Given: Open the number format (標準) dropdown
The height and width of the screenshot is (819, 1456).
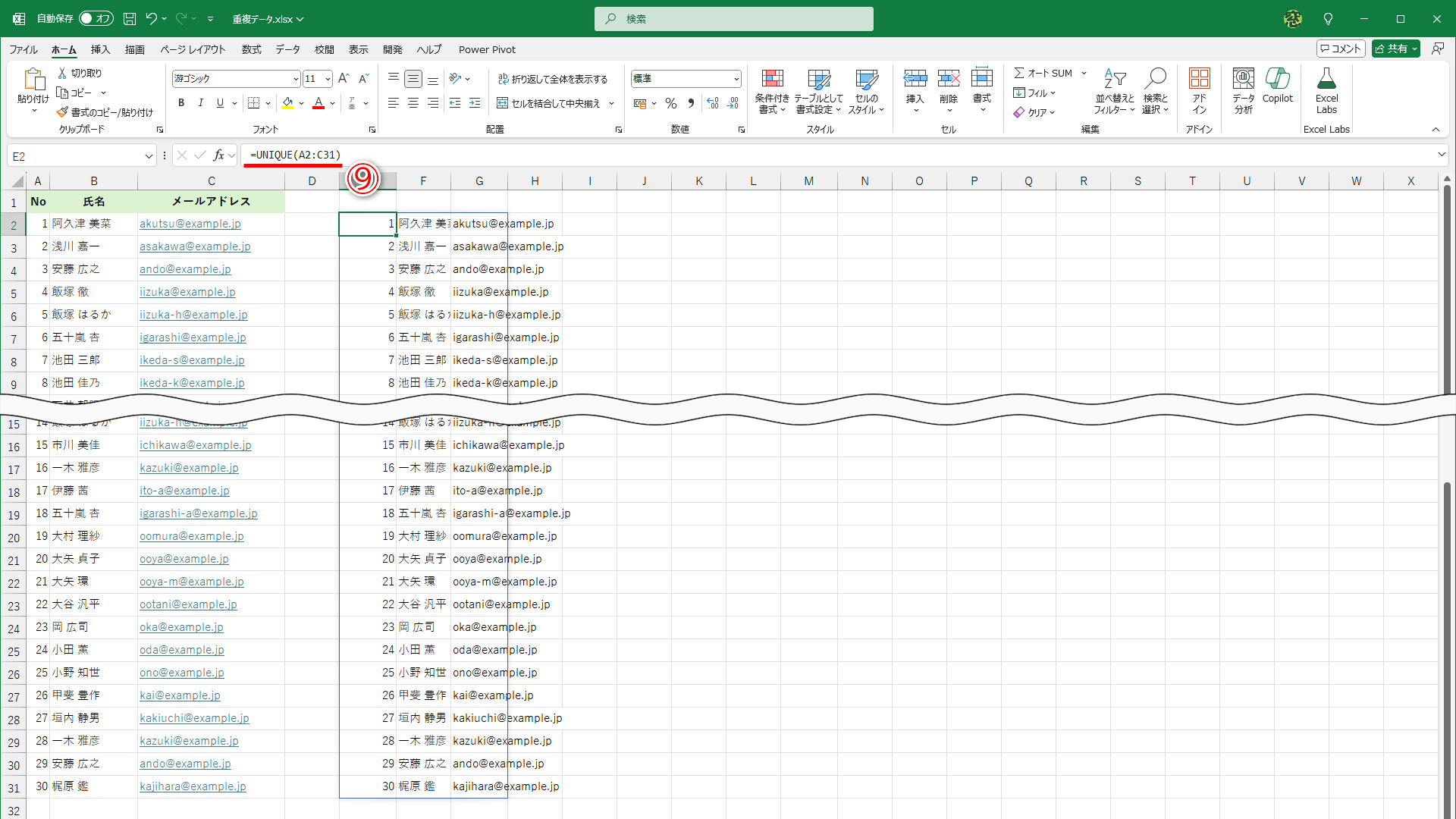Looking at the screenshot, I should [x=736, y=79].
